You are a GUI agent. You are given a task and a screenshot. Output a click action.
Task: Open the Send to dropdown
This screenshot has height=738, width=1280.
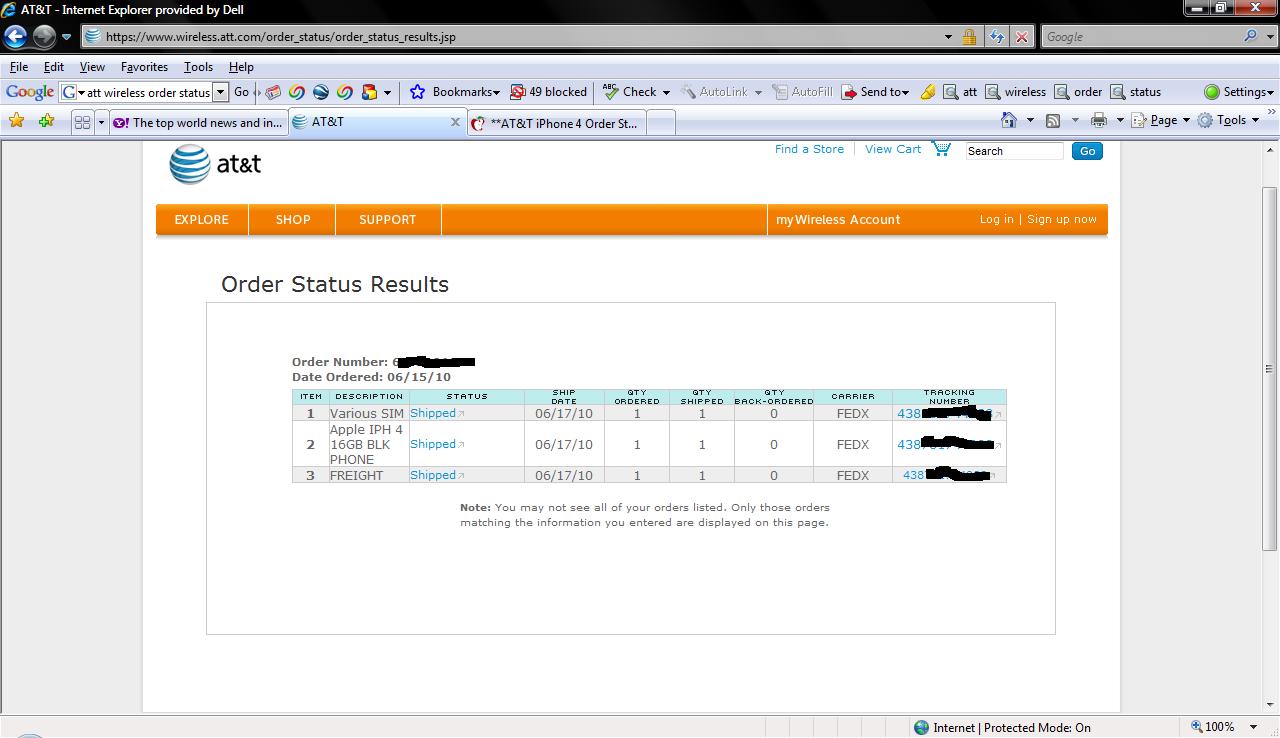tap(875, 92)
